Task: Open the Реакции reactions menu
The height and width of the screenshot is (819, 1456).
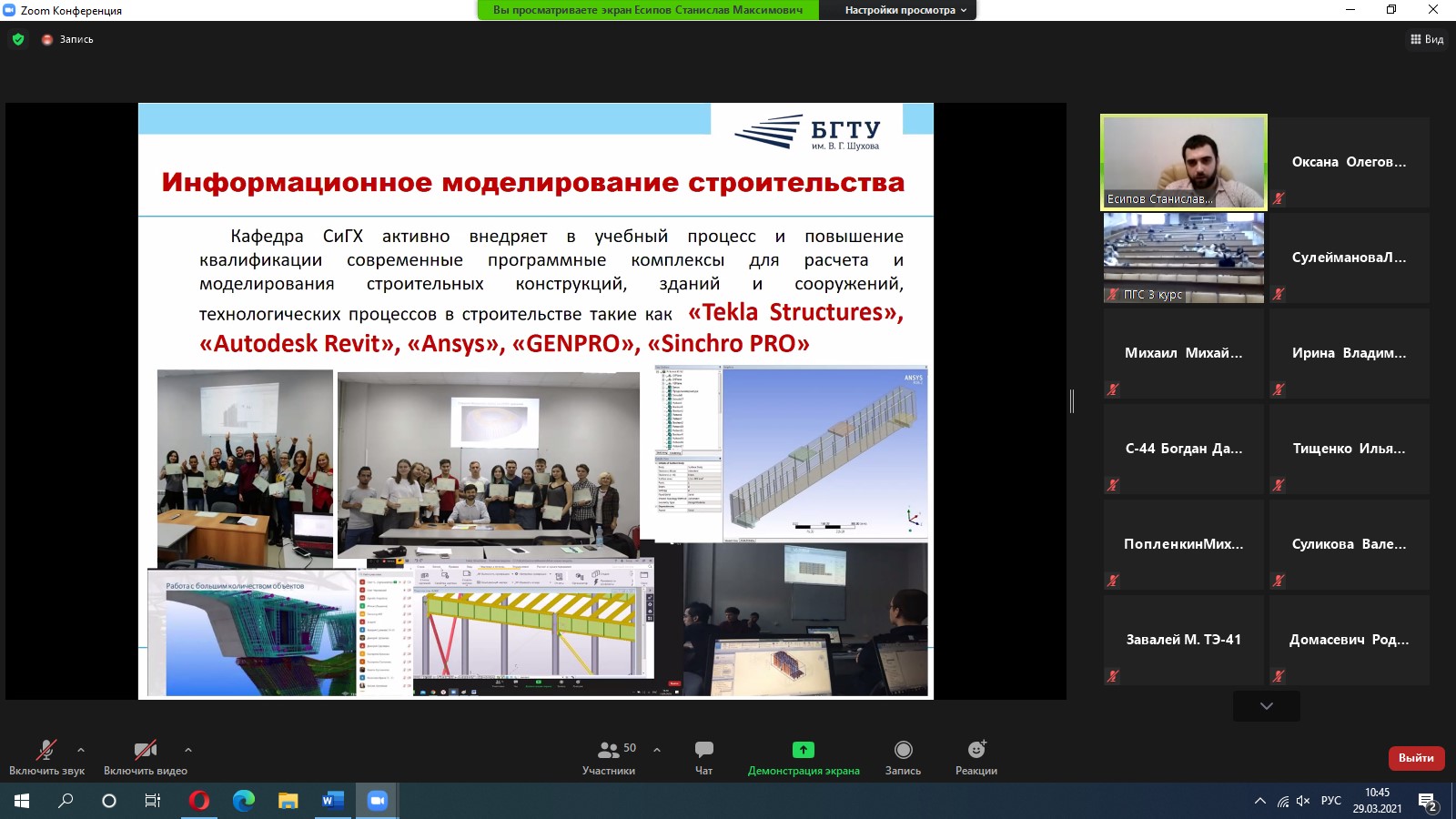Action: point(976,757)
